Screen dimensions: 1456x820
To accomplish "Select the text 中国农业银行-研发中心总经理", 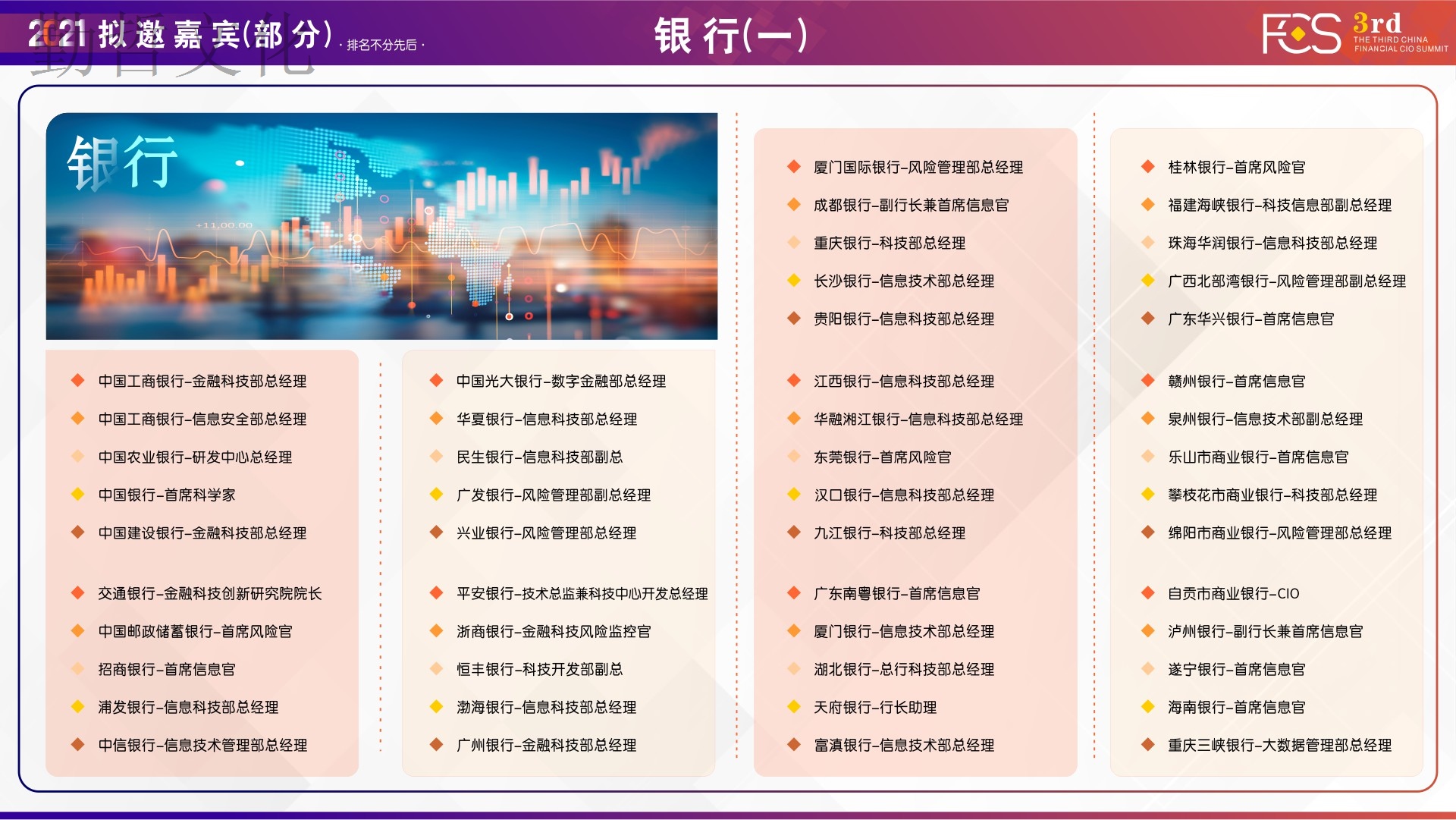I will click(x=196, y=457).
